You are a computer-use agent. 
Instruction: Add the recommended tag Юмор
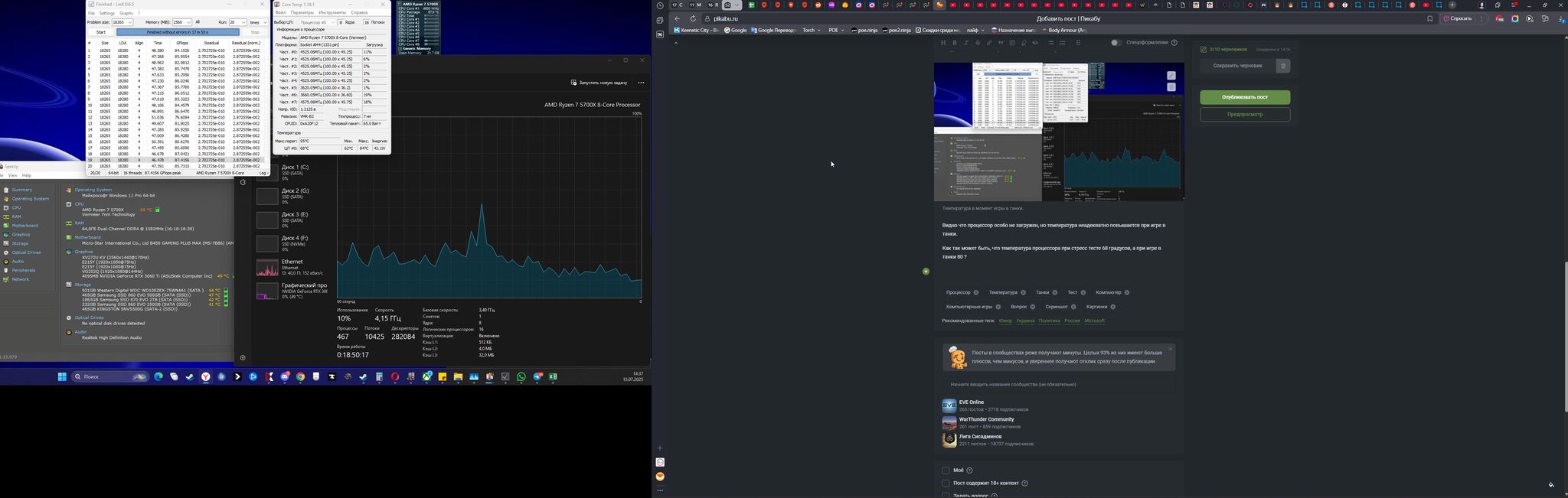point(1005,321)
